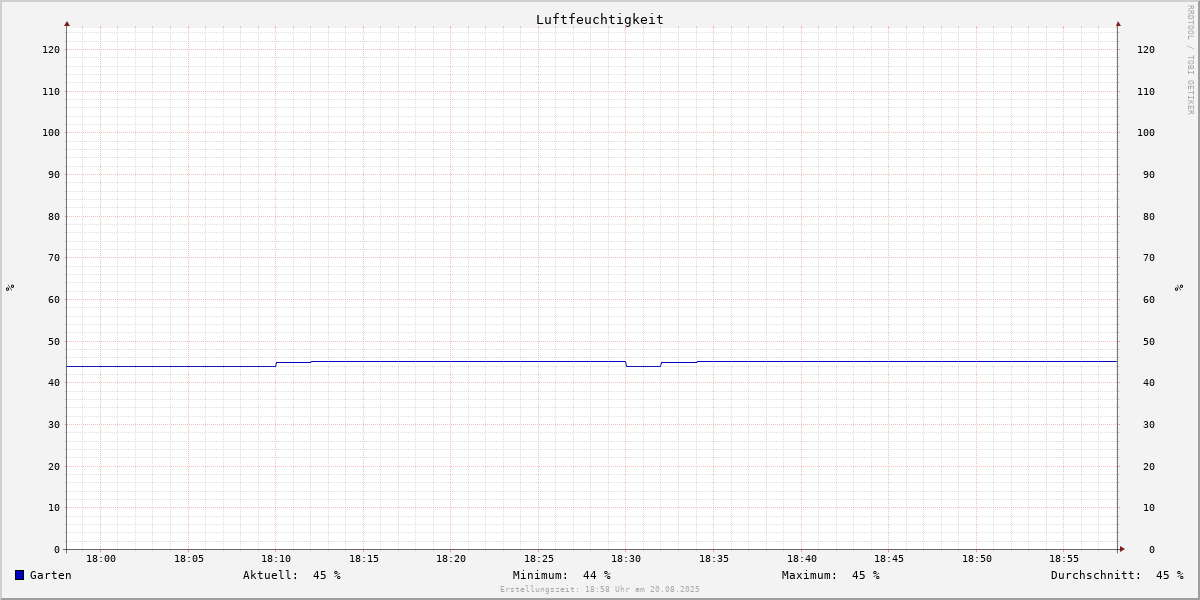Click the 20 label on the left axis
The height and width of the screenshot is (600, 1200).
coord(54,466)
